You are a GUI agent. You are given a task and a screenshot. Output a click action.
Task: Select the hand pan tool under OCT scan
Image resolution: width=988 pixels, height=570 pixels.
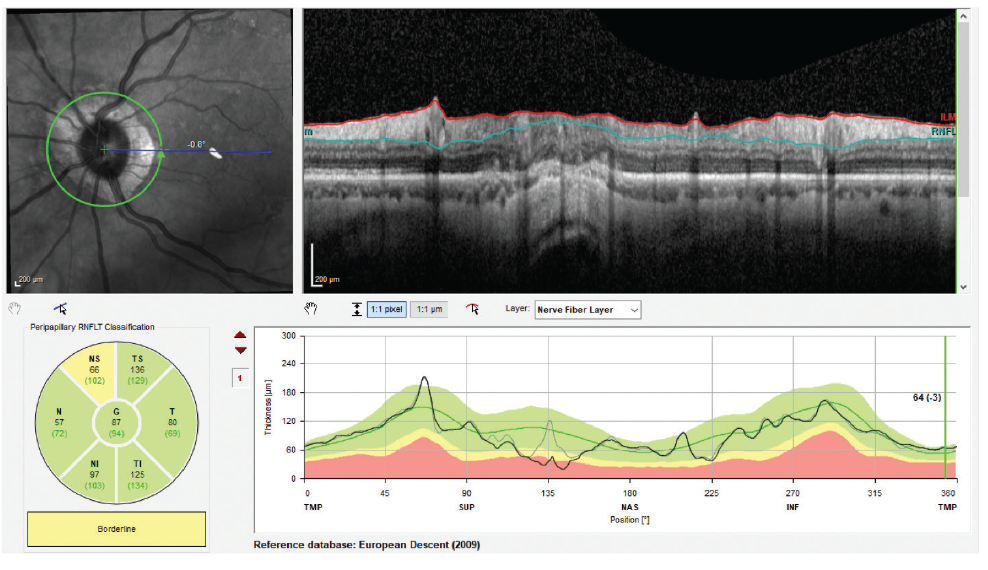click(x=311, y=309)
